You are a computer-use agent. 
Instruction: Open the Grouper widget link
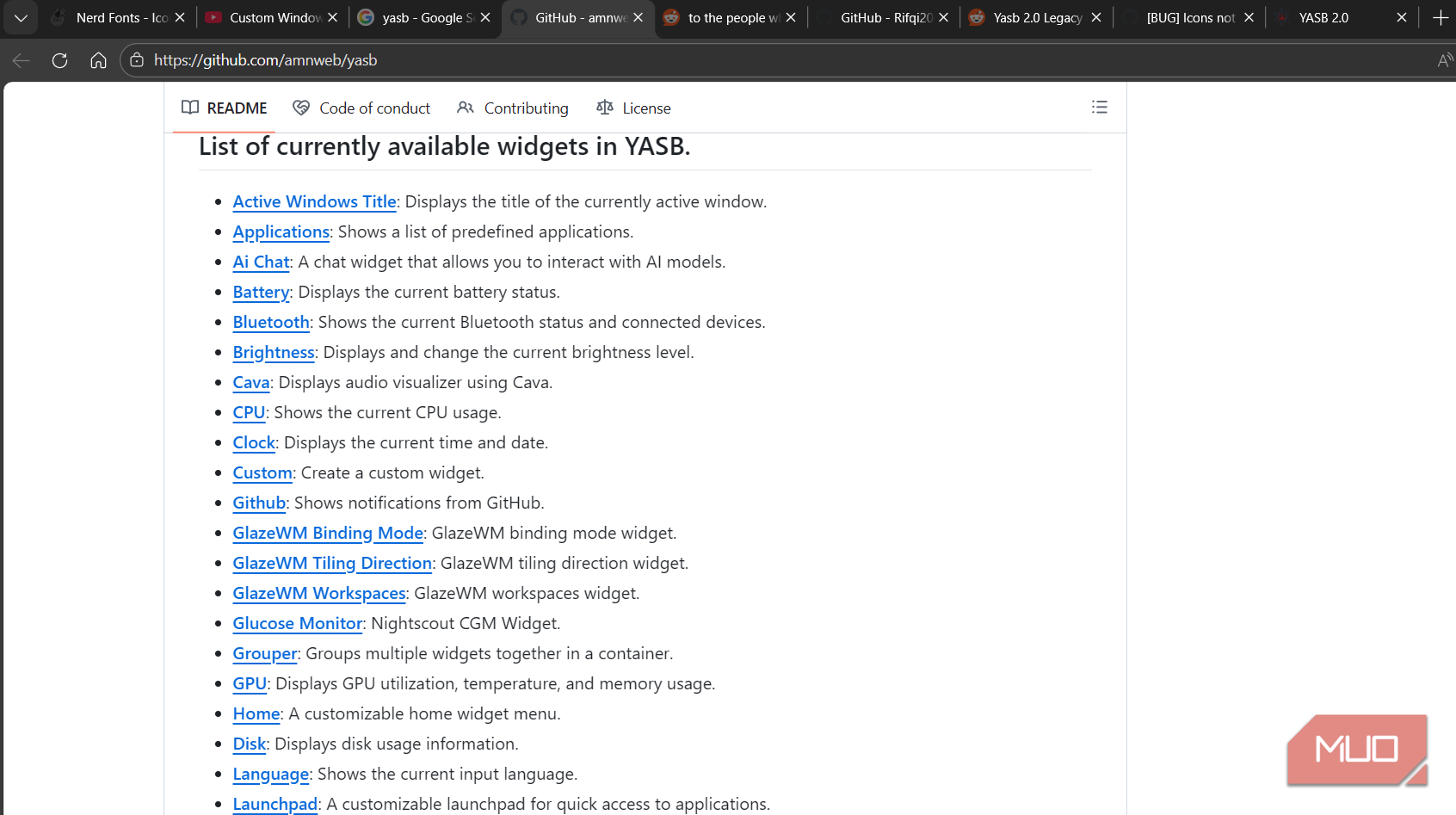pos(265,653)
